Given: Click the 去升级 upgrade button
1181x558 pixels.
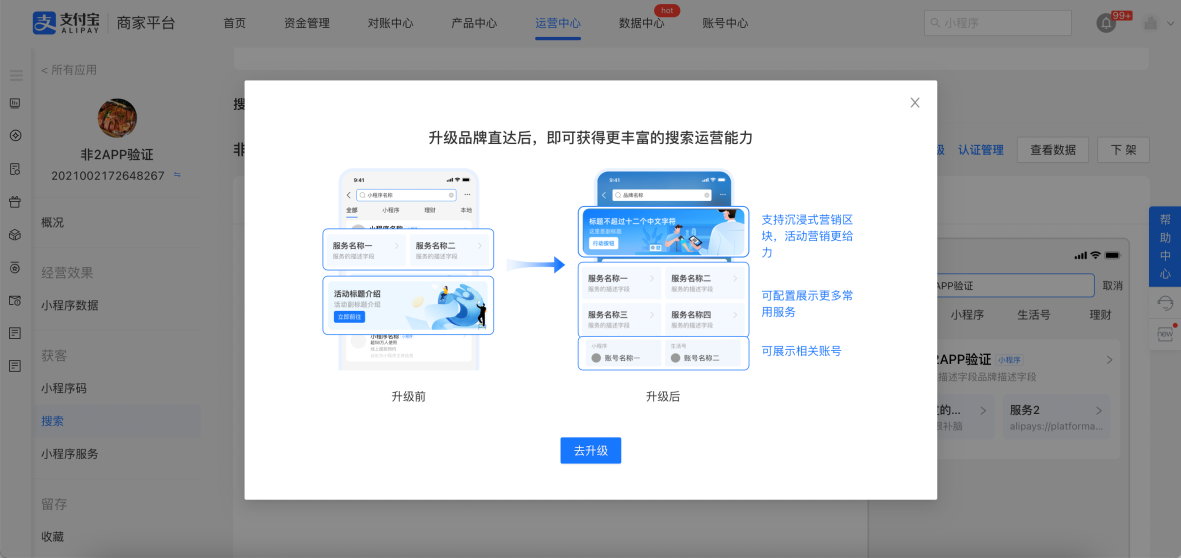Looking at the screenshot, I should pos(590,450).
